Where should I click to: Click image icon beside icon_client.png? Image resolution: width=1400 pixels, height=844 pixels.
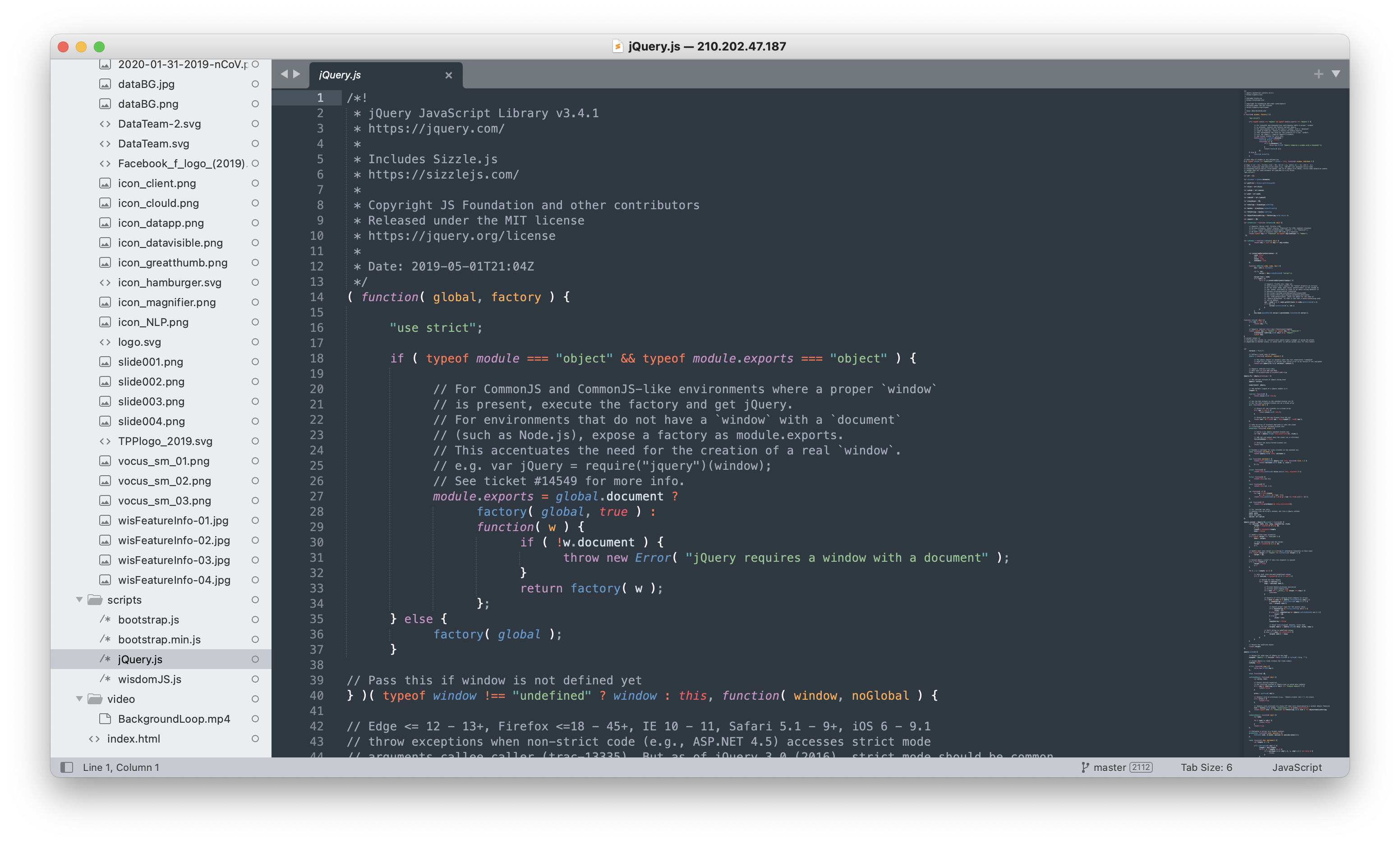[x=105, y=183]
